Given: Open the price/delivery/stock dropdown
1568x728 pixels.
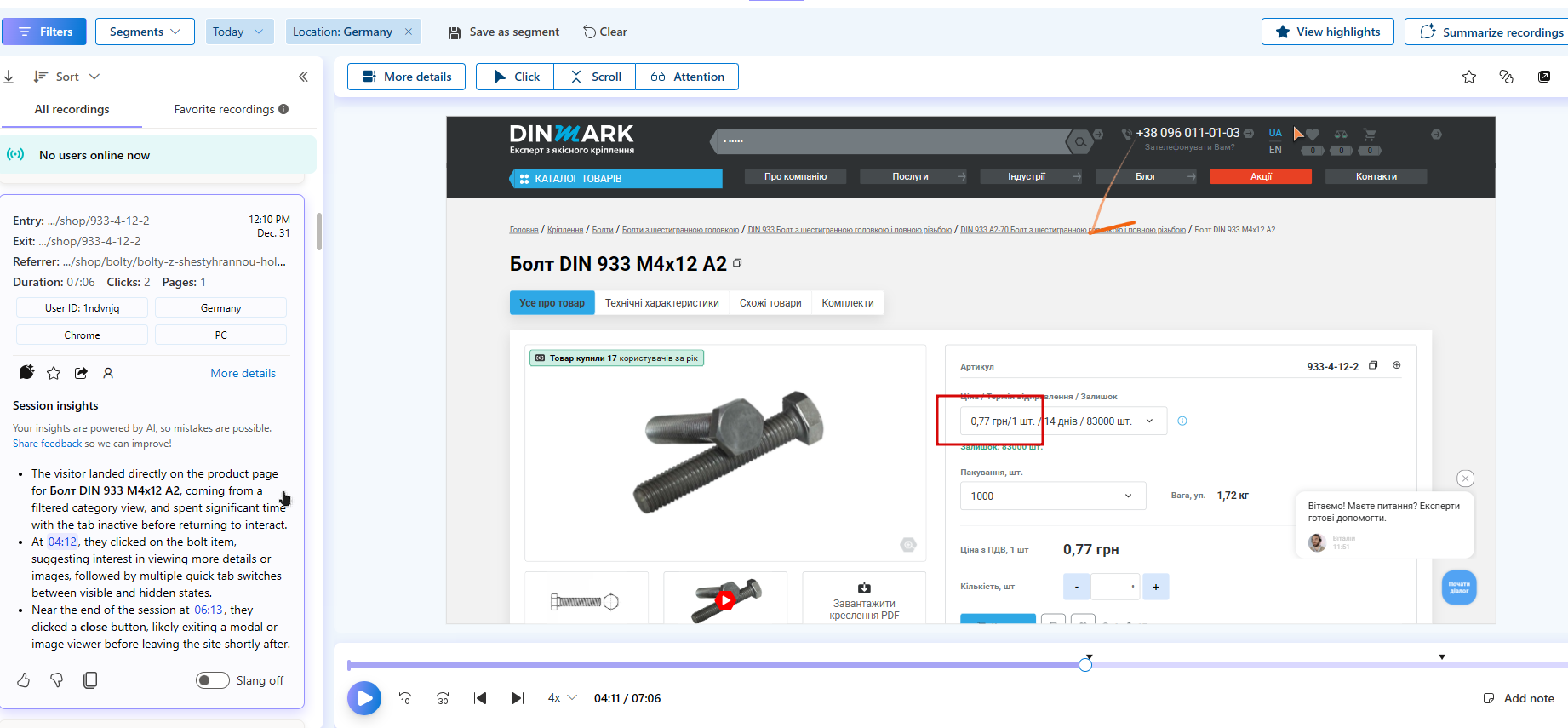Looking at the screenshot, I should tap(1062, 421).
